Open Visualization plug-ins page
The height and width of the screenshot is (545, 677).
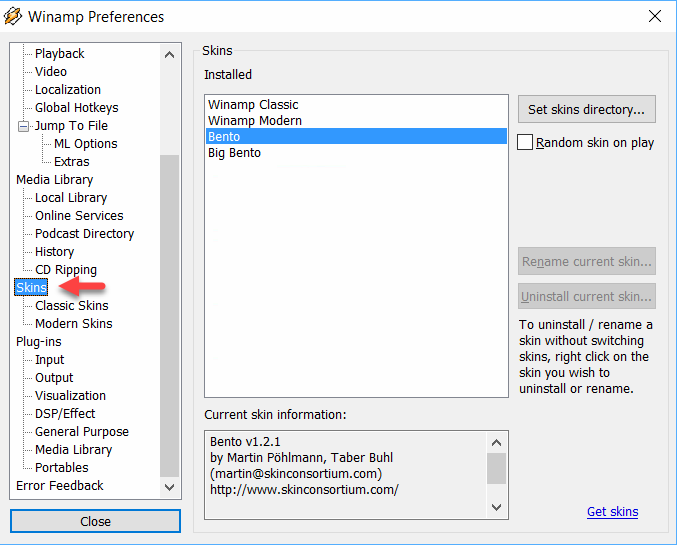tap(70, 396)
